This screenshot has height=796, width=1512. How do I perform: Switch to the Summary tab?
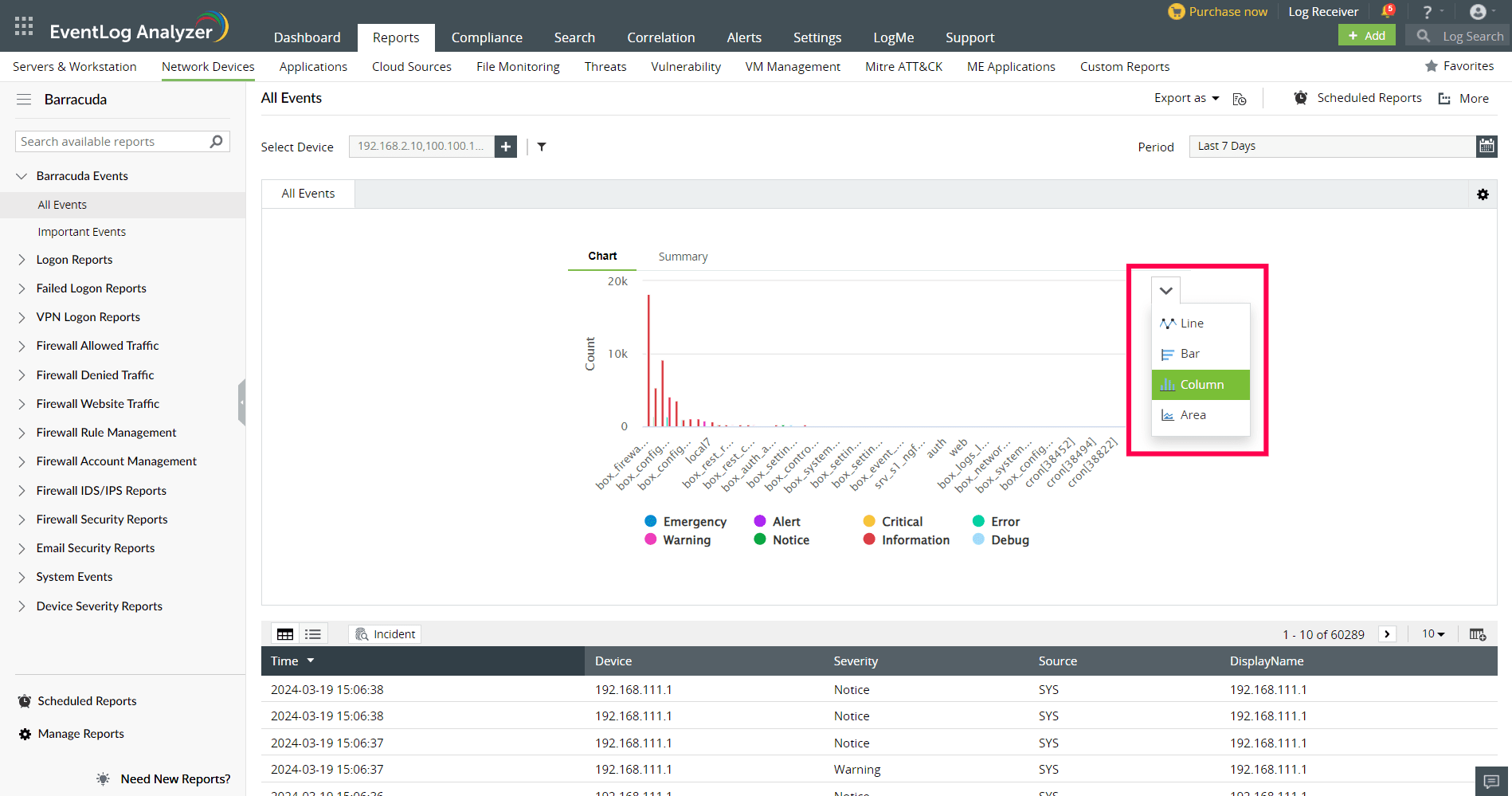[682, 256]
